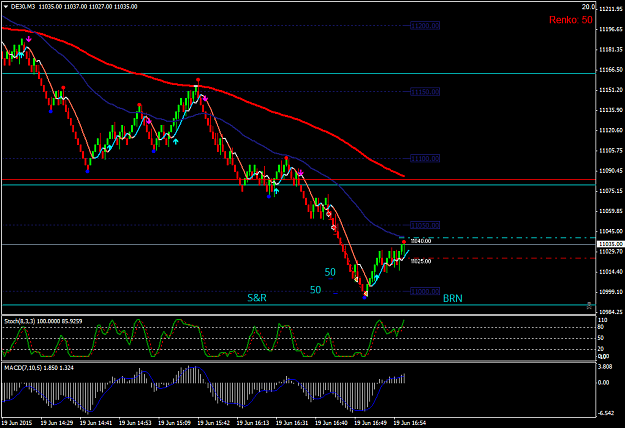Click 11196.65 on the price scale
Image resolution: width=625 pixels, height=428 pixels.
point(611,29)
